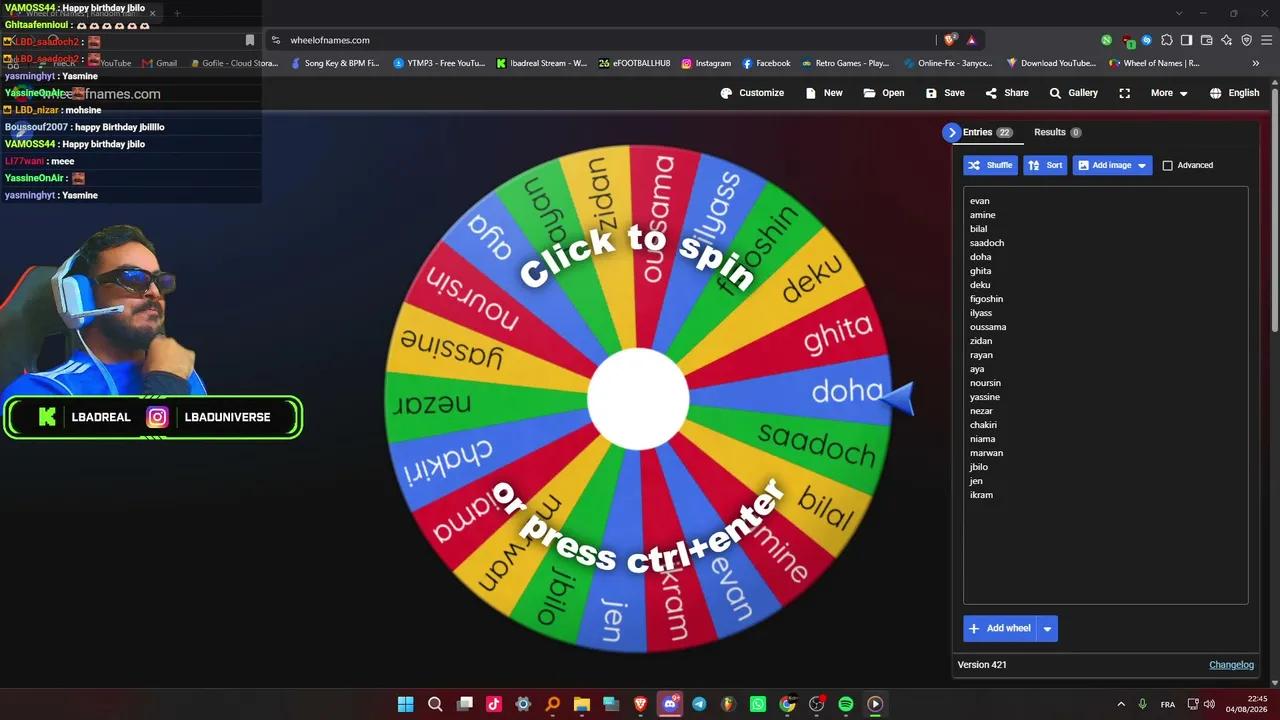Click the entry 'ikram' in the list

pyautogui.click(x=981, y=495)
